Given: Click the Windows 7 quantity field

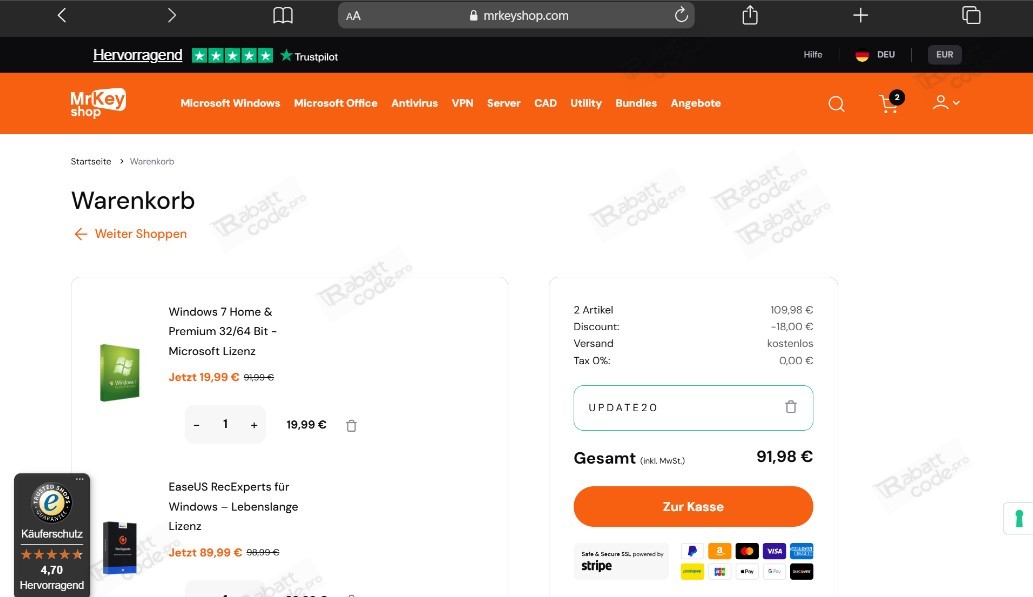Looking at the screenshot, I should pyautogui.click(x=225, y=424).
